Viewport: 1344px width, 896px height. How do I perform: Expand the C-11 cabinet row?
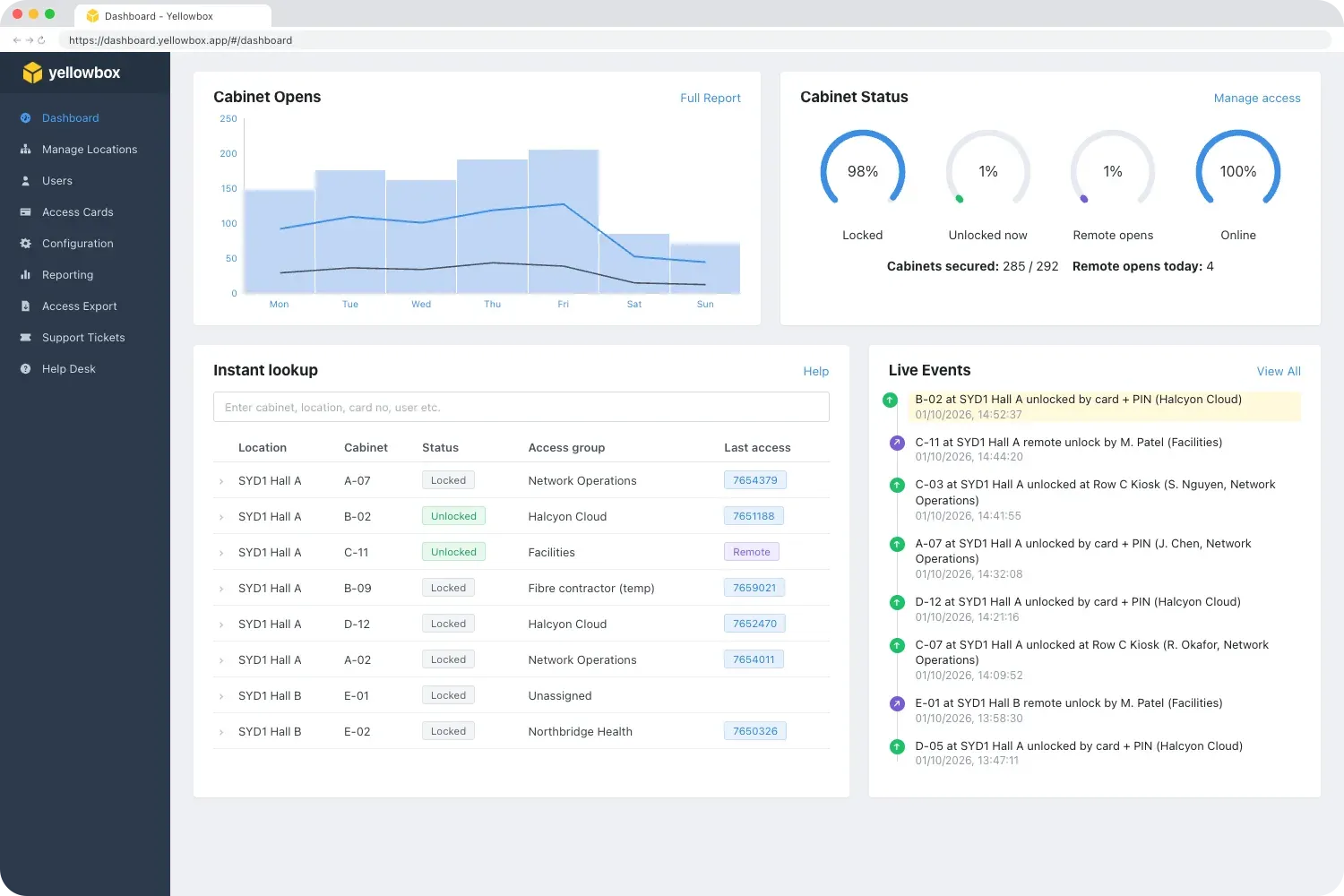(221, 554)
